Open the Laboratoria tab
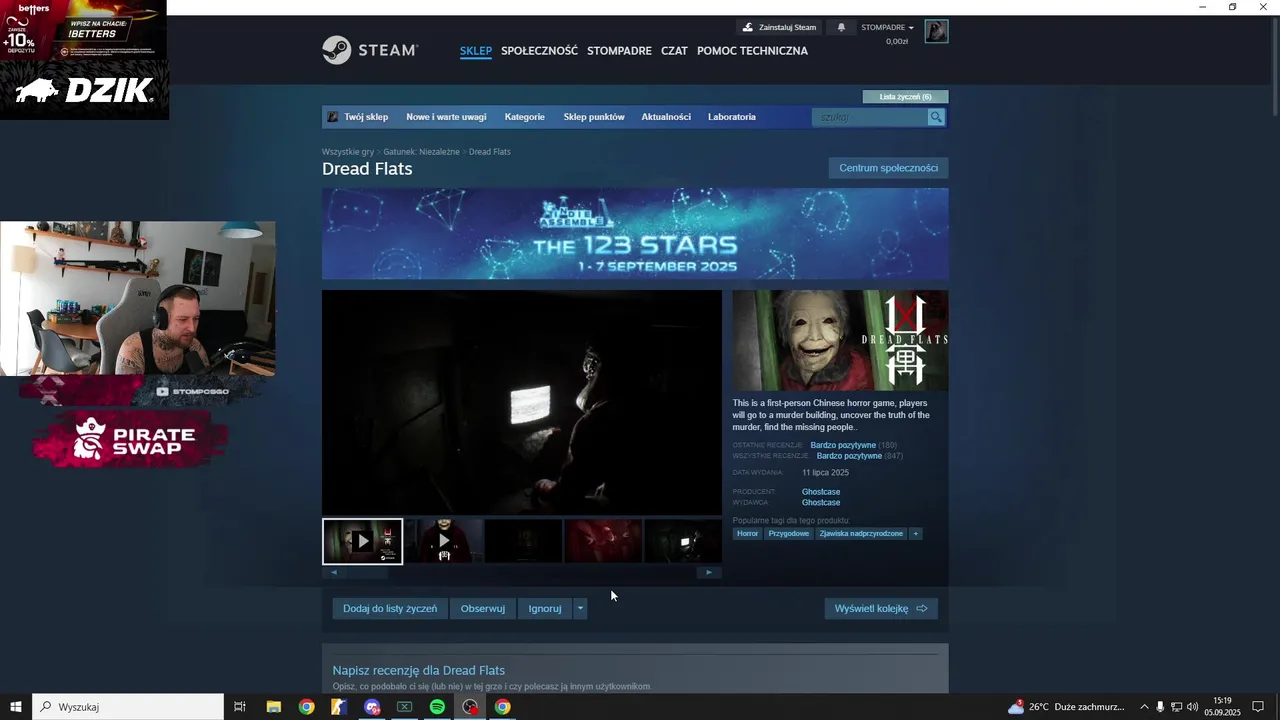This screenshot has width=1280, height=720. (732, 117)
